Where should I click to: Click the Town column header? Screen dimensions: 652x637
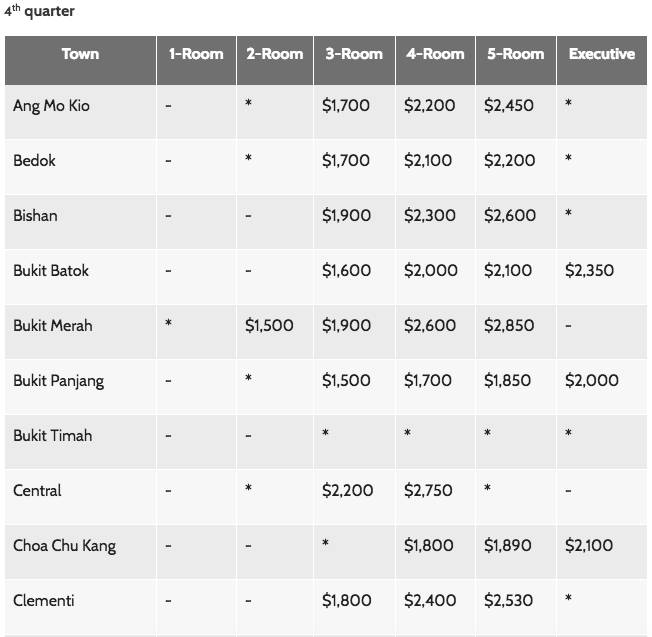coord(80,54)
